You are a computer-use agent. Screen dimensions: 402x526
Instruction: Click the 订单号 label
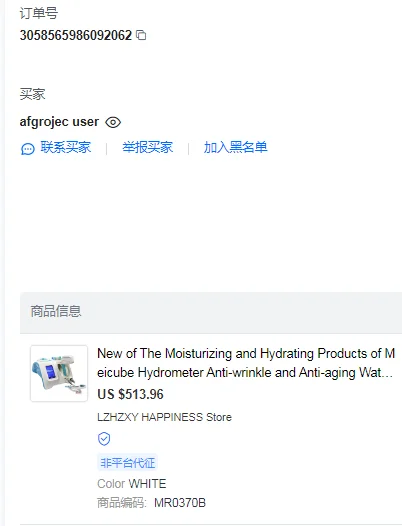[39, 13]
